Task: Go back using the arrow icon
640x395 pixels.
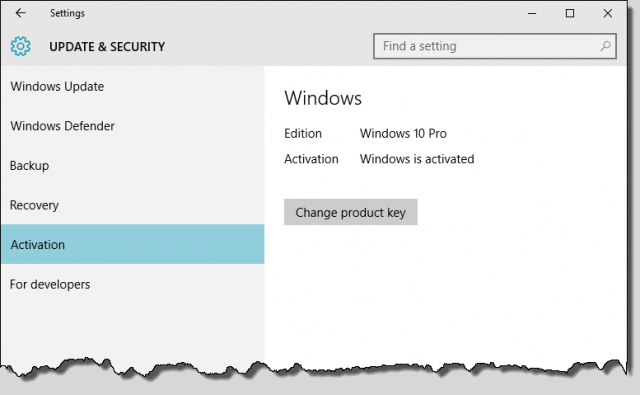Action: tap(20, 13)
